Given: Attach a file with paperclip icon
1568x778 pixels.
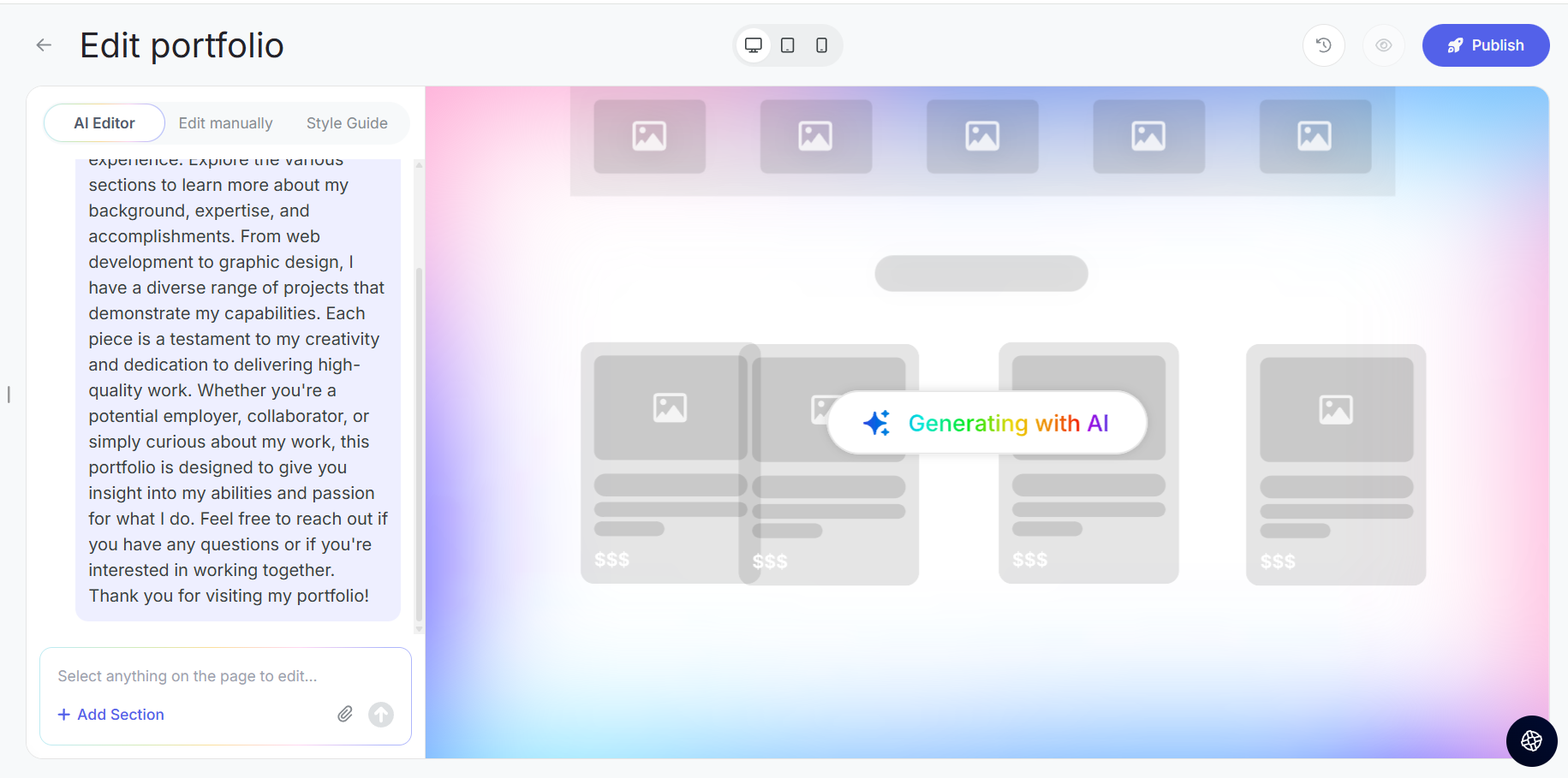Looking at the screenshot, I should click(x=344, y=714).
